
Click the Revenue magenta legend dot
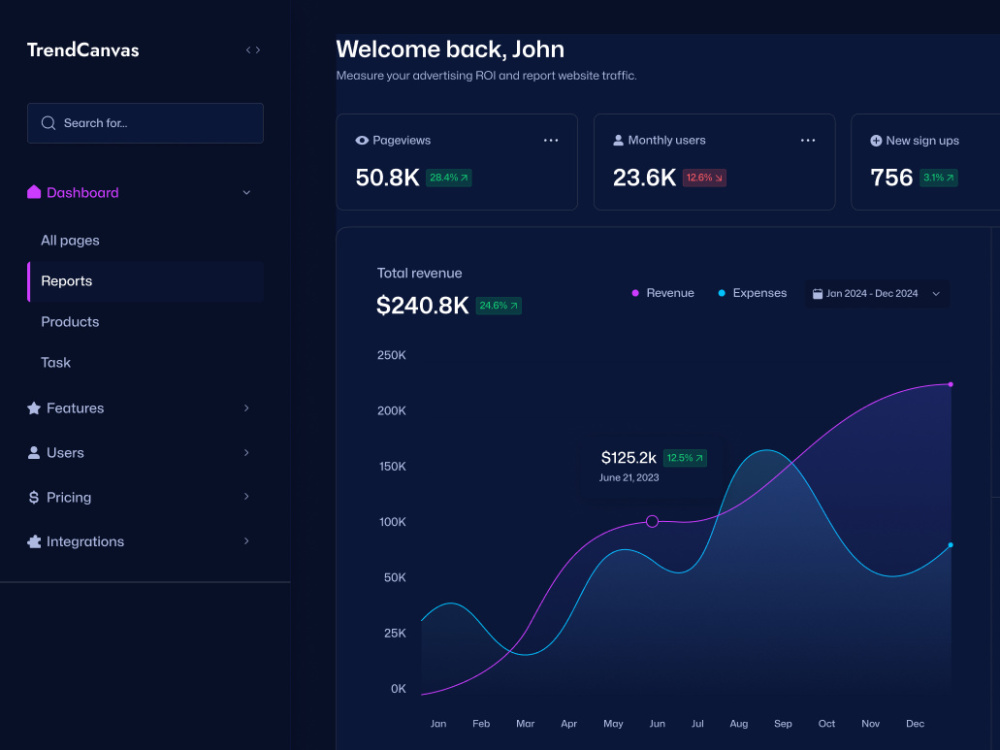635,293
